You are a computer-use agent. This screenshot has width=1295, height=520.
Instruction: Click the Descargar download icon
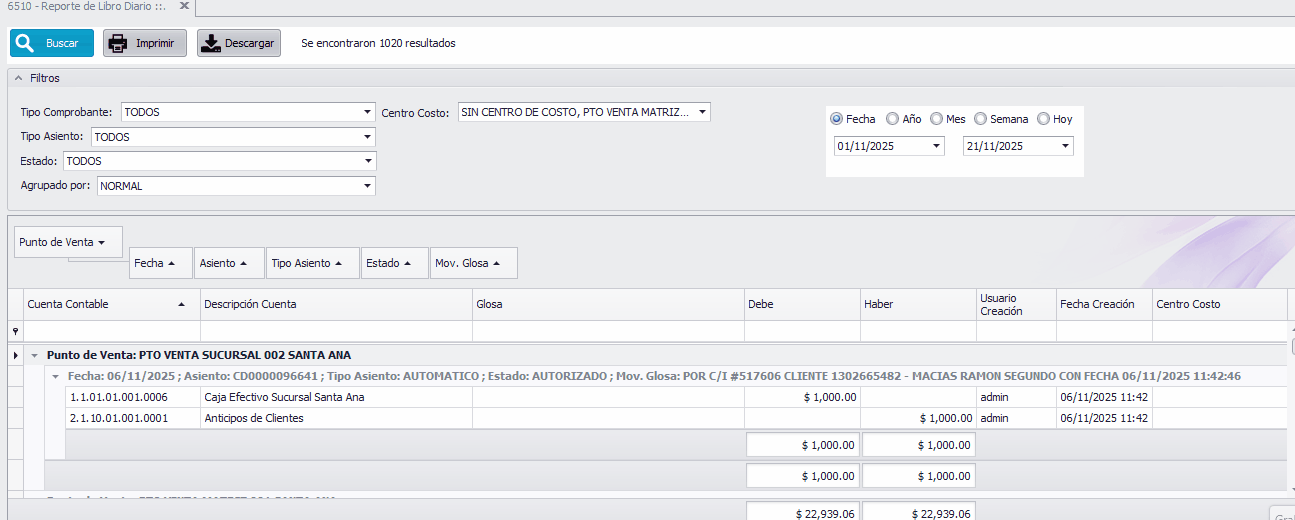210,43
